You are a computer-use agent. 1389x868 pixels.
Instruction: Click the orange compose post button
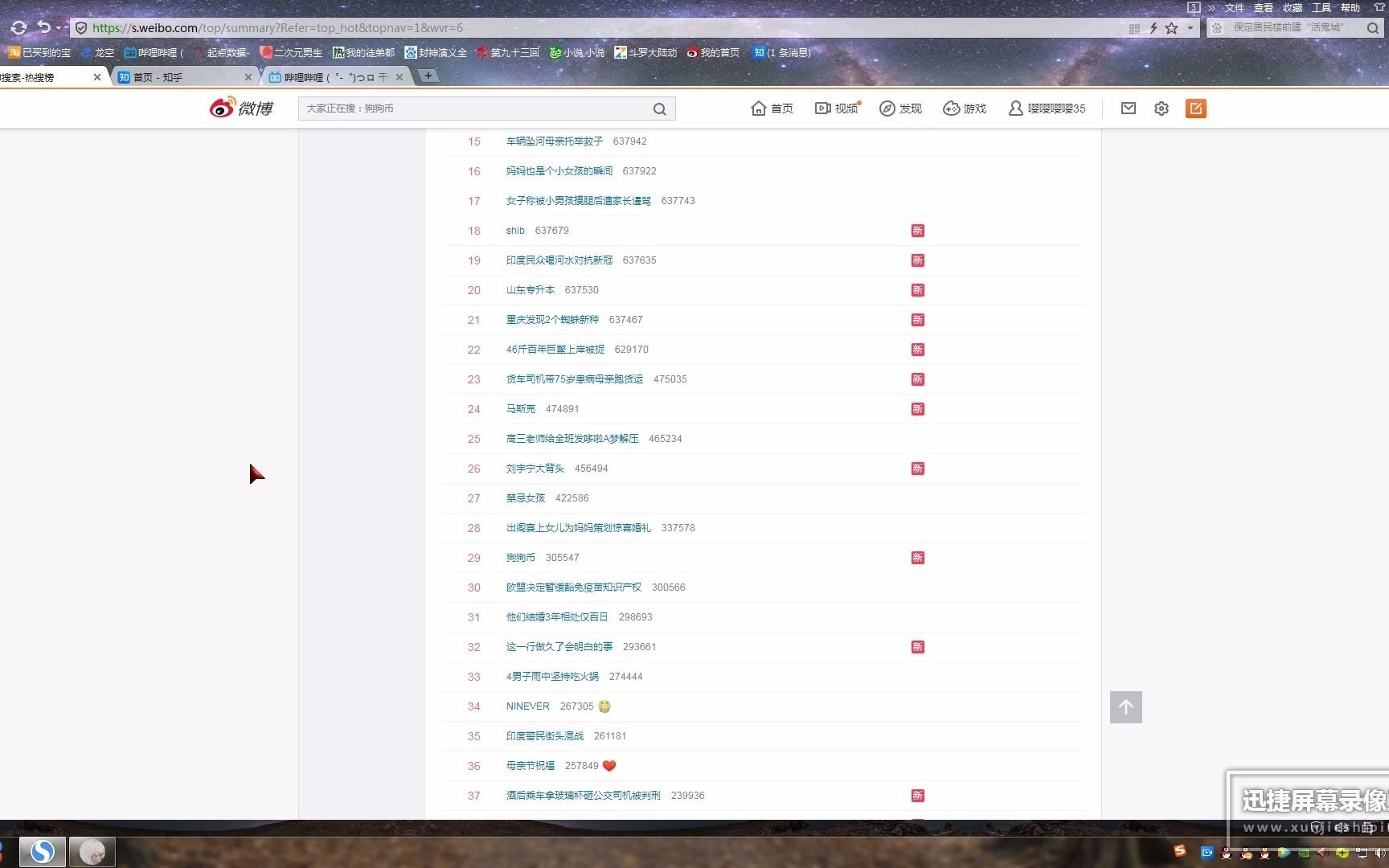point(1196,108)
